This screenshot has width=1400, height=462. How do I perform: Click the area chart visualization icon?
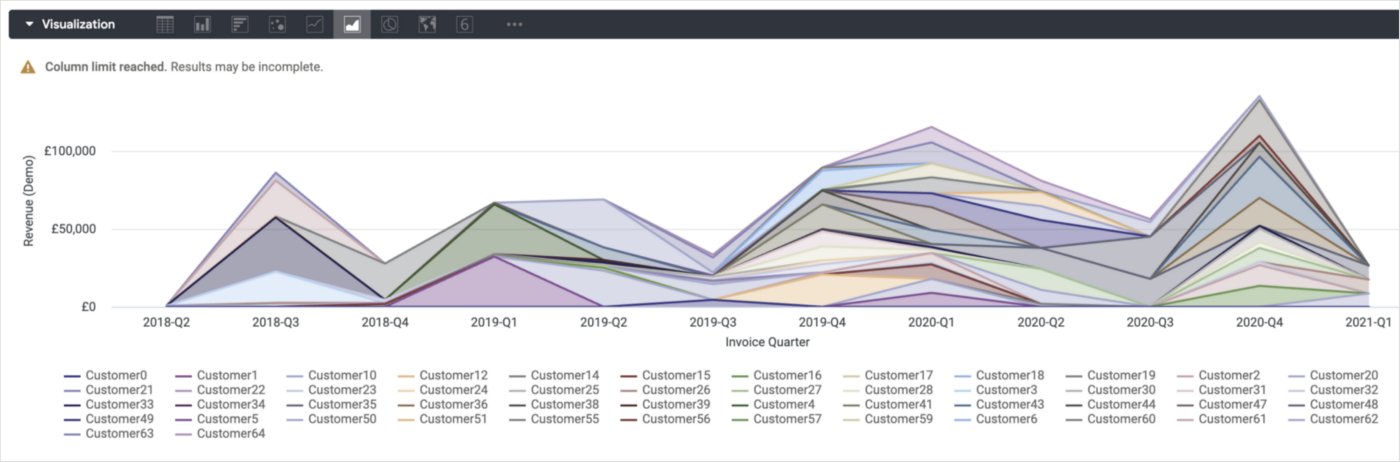(352, 24)
